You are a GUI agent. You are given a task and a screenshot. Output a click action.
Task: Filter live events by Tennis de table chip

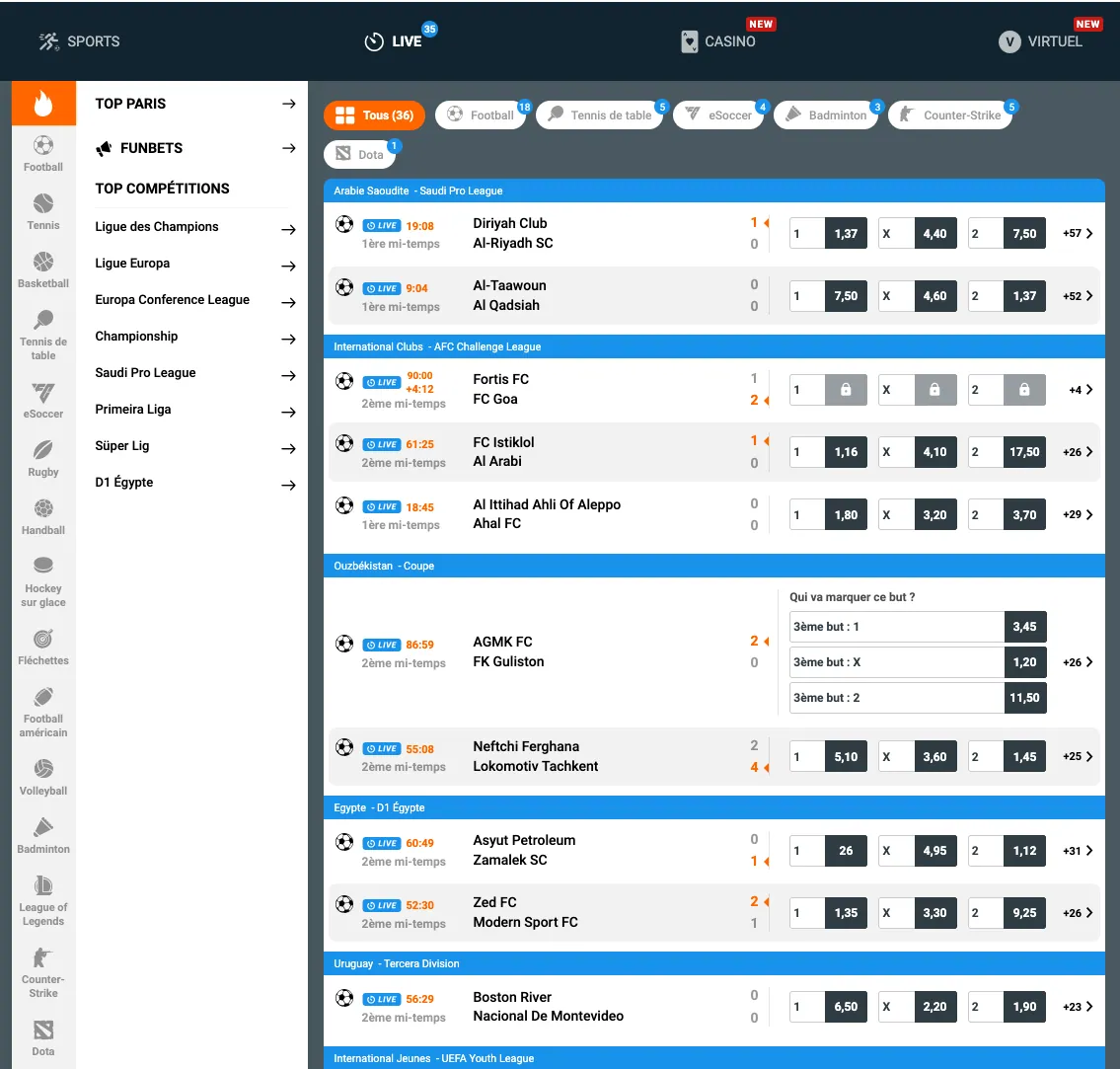pyautogui.click(x=600, y=115)
